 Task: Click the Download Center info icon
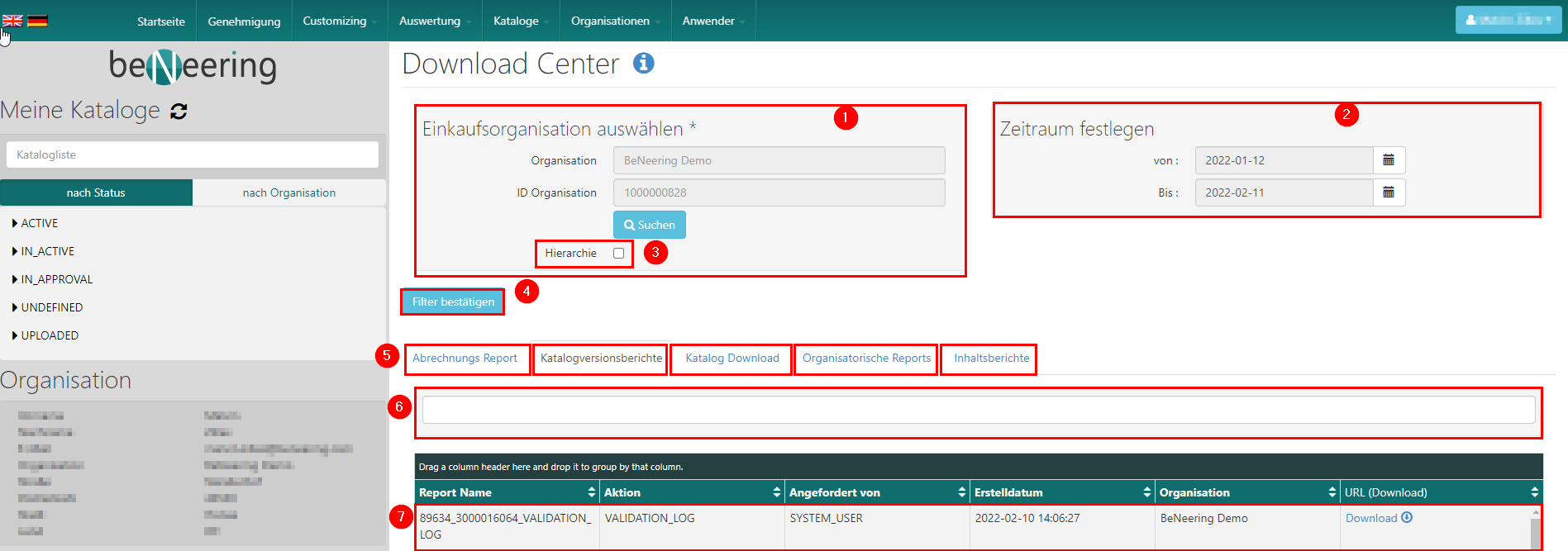click(x=643, y=64)
